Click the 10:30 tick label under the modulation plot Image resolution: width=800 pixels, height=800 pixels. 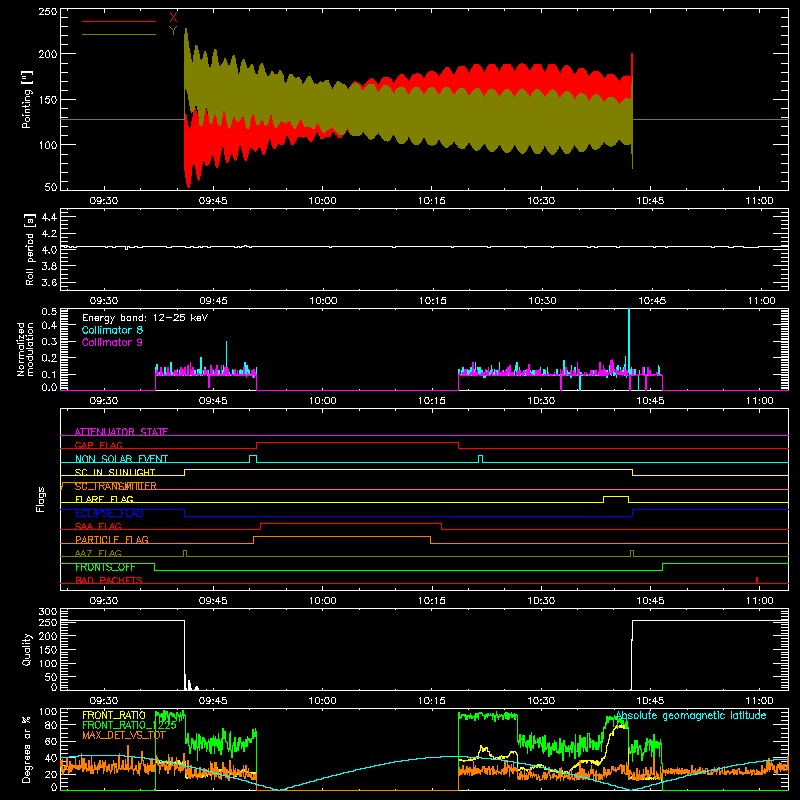(x=541, y=401)
